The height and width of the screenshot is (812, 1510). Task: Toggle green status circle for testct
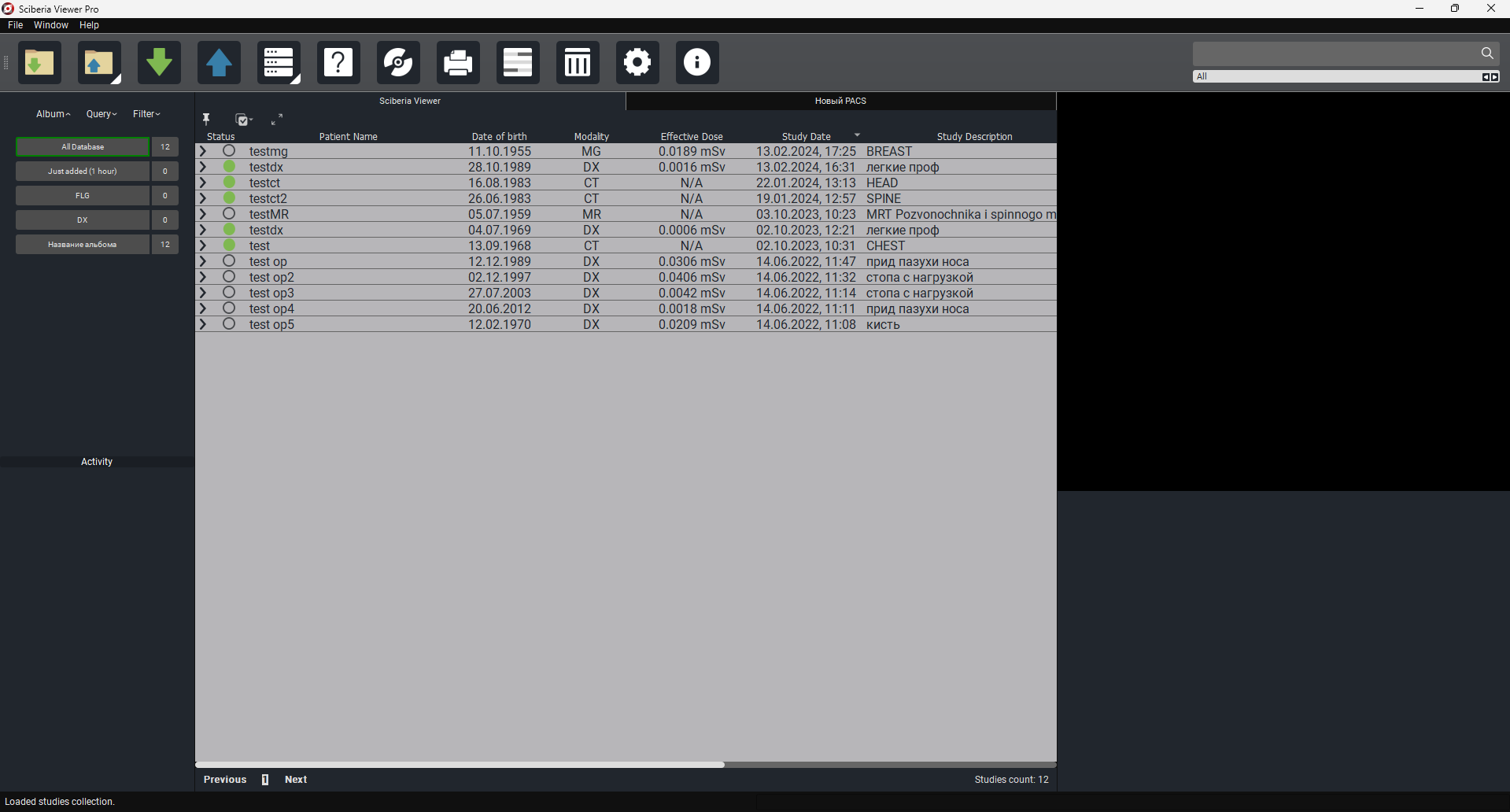pyautogui.click(x=229, y=183)
